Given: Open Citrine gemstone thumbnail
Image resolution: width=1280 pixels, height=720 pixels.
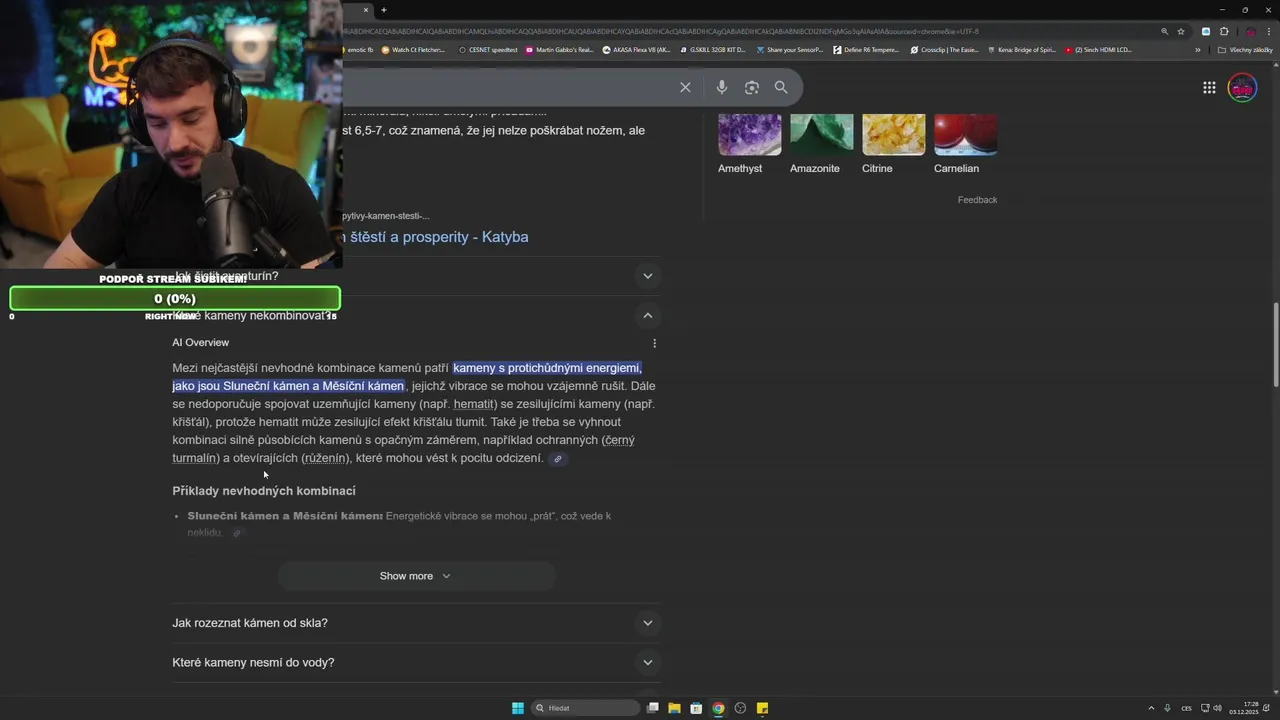Looking at the screenshot, I should 893,135.
